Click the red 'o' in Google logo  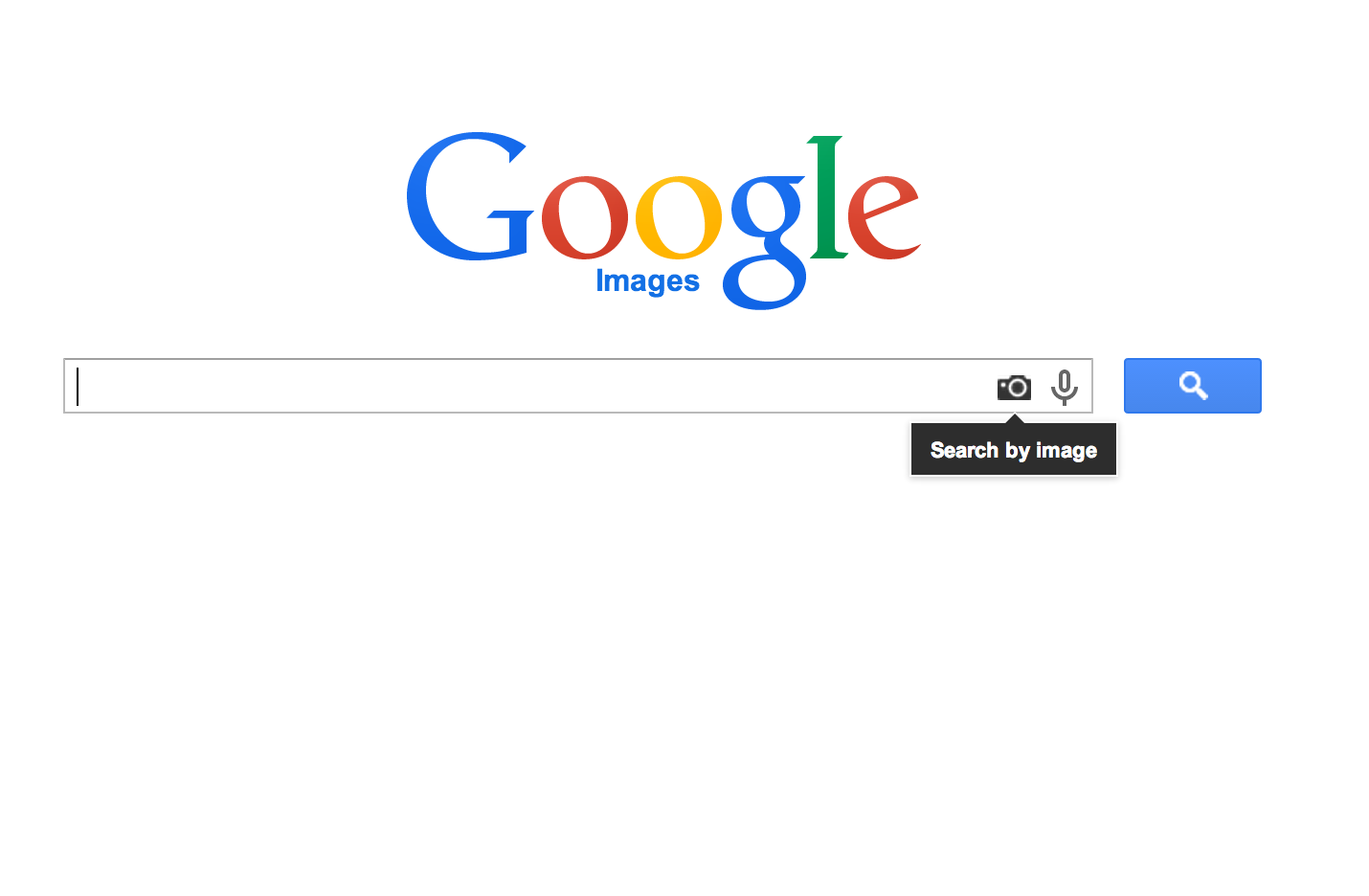point(584,218)
